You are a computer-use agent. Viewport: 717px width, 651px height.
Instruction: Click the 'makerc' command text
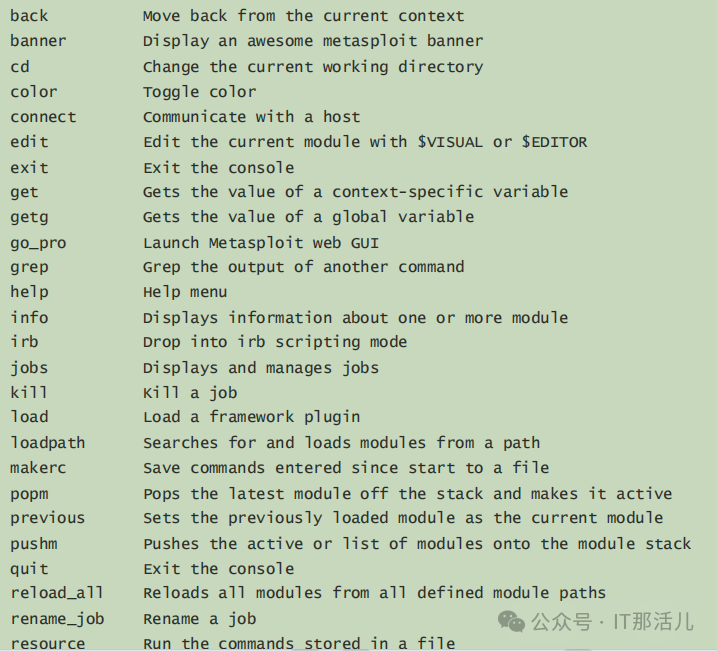pos(38,468)
